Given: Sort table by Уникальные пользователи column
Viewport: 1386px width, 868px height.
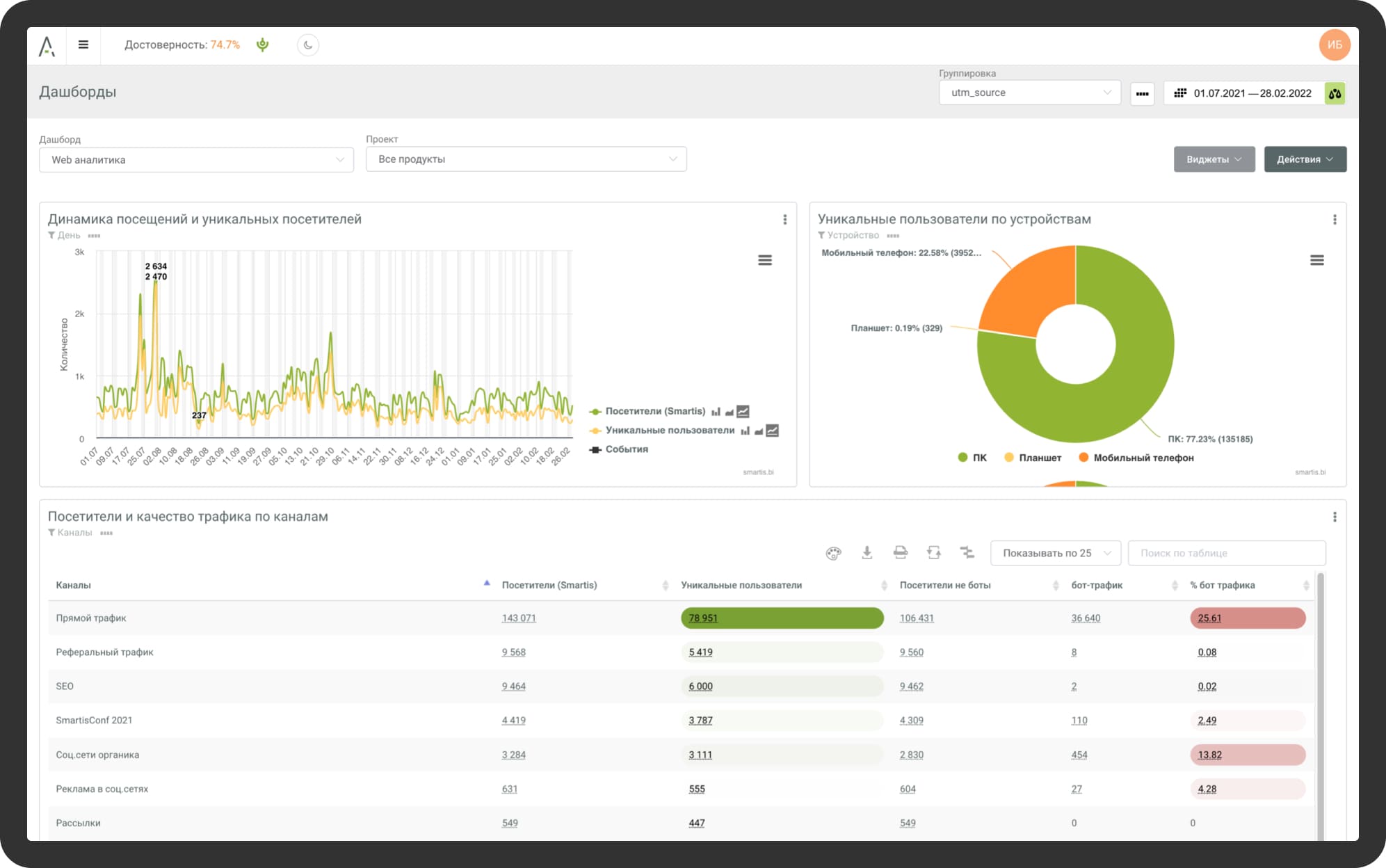Looking at the screenshot, I should (741, 585).
